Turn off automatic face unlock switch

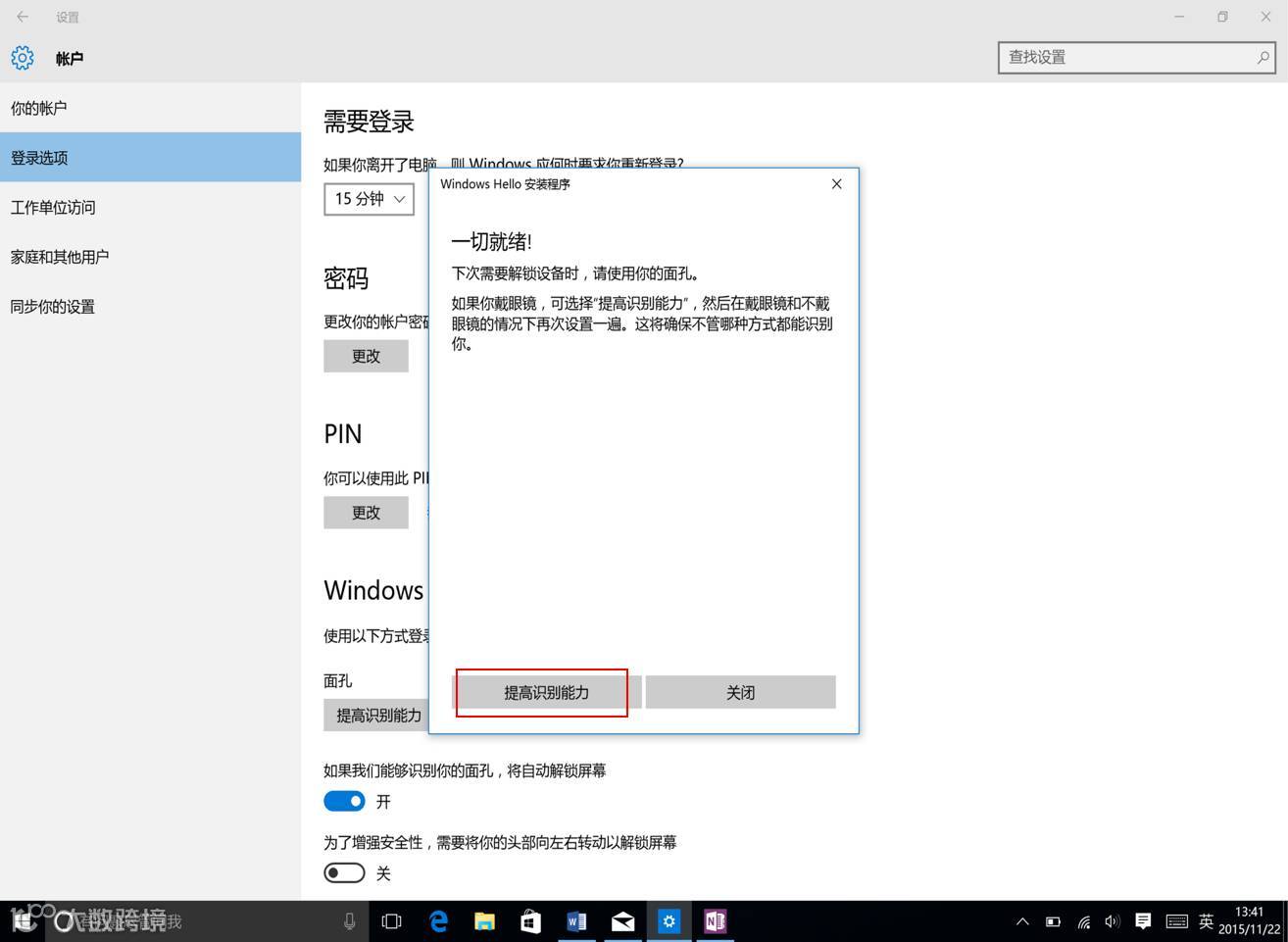[x=344, y=801]
